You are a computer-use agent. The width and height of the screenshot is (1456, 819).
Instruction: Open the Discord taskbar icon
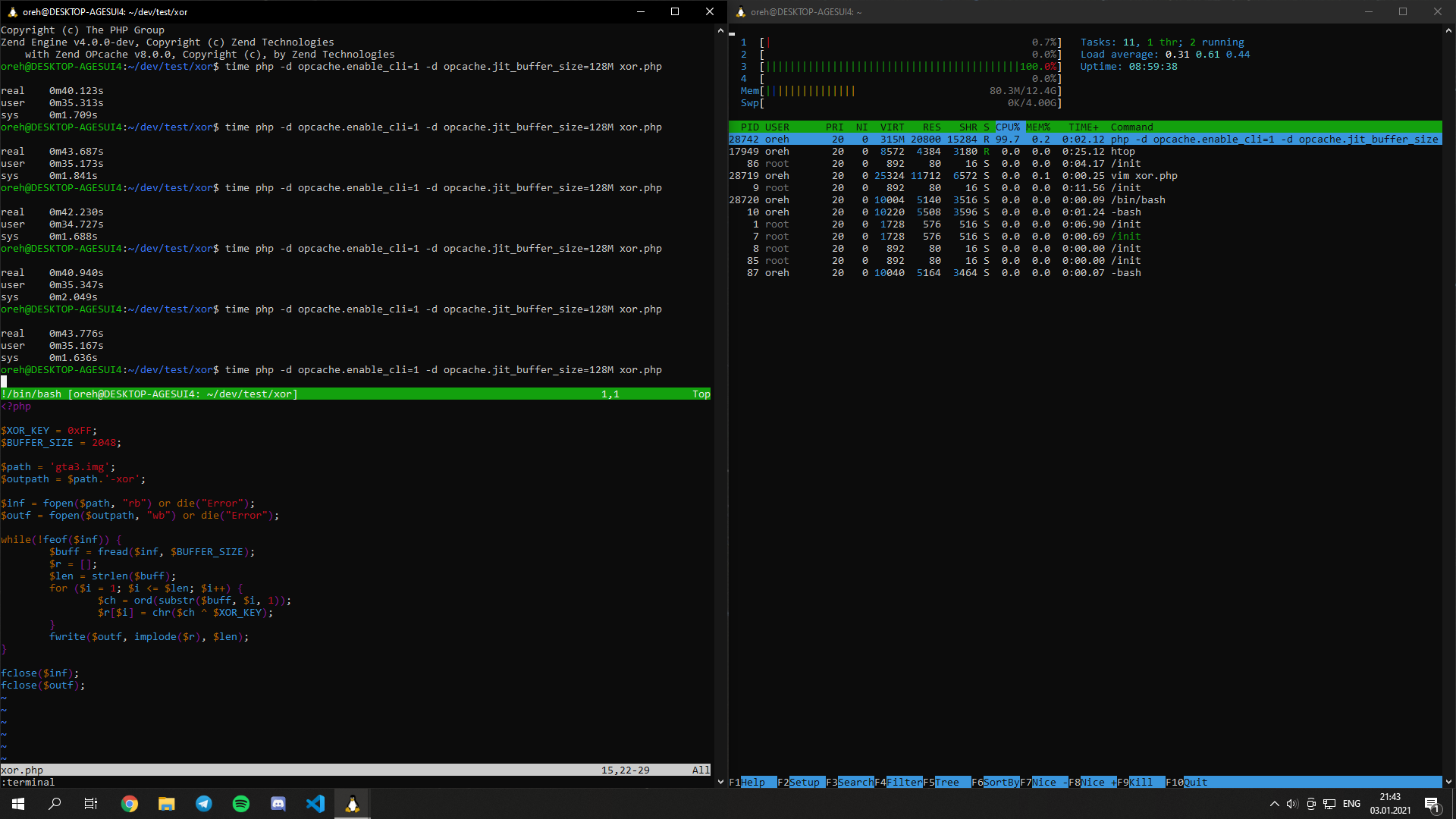[x=278, y=804]
